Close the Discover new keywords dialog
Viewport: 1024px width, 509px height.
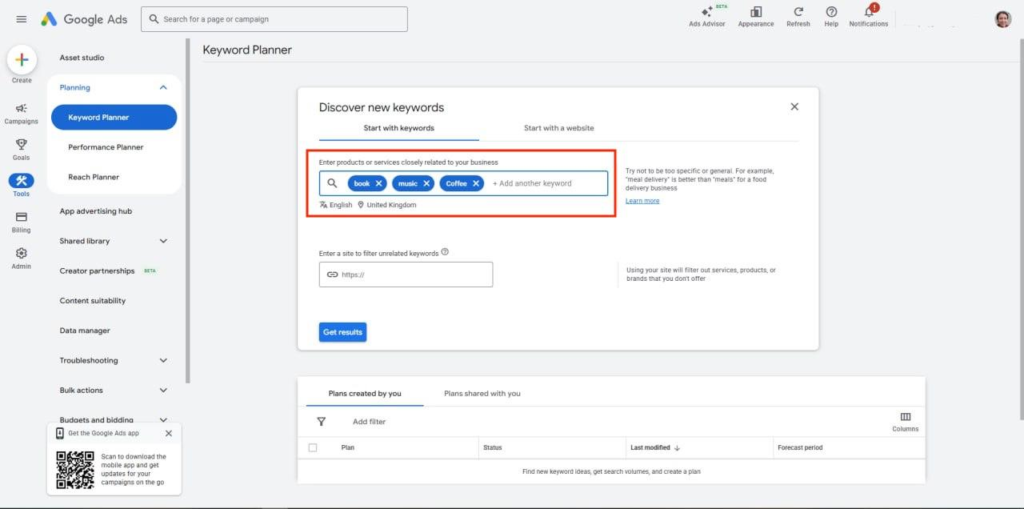794,107
